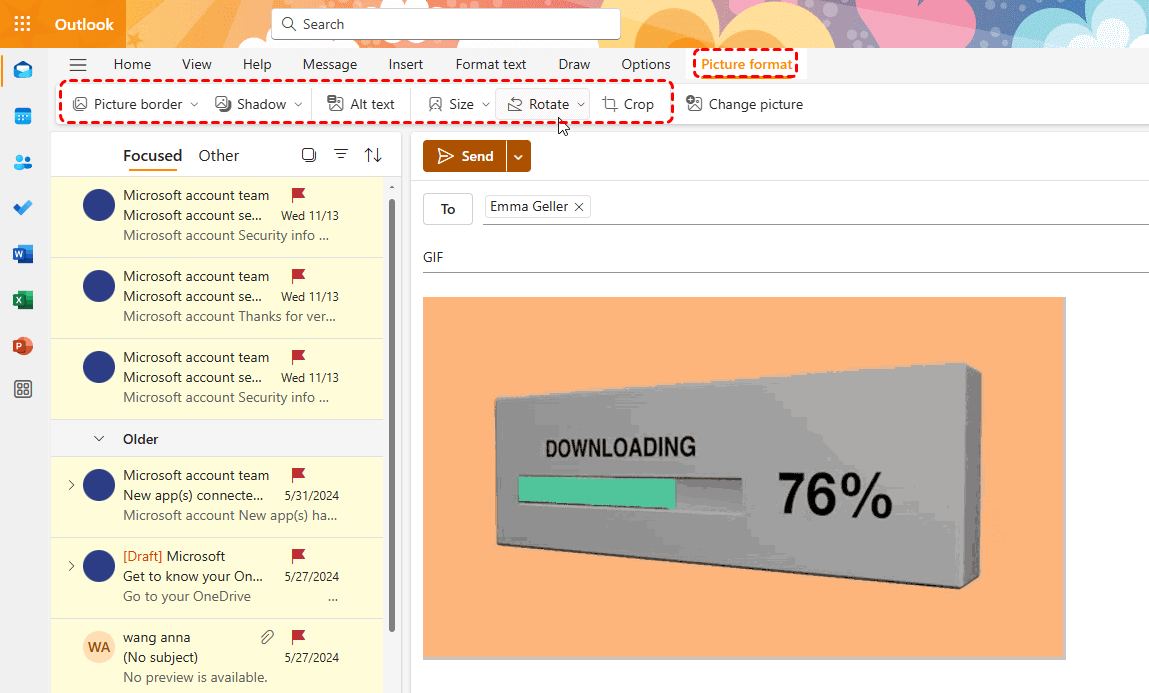
Task: Switch to the Home tab
Action: (132, 64)
